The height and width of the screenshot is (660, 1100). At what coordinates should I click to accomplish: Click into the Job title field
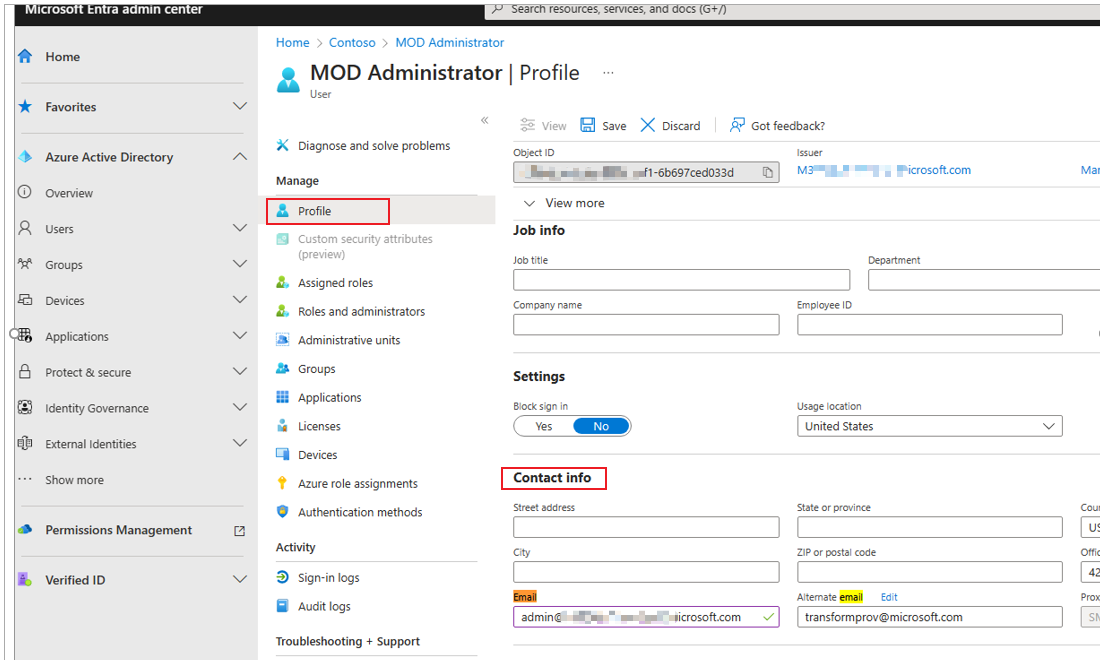tap(681, 280)
